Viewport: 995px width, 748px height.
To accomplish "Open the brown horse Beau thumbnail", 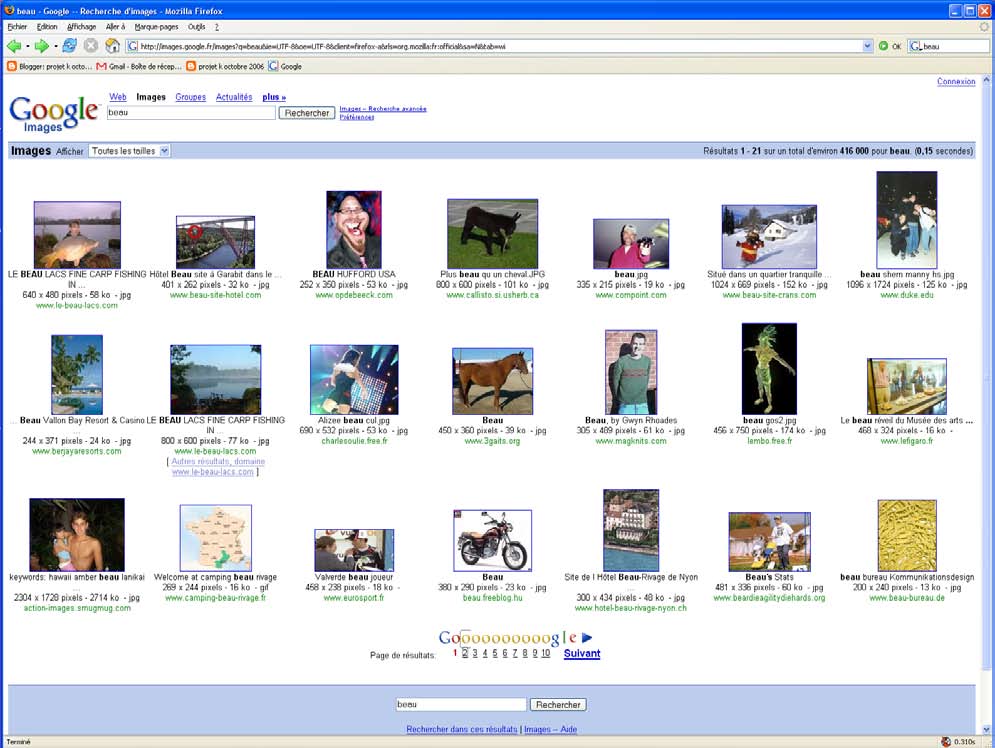I will coord(492,381).
